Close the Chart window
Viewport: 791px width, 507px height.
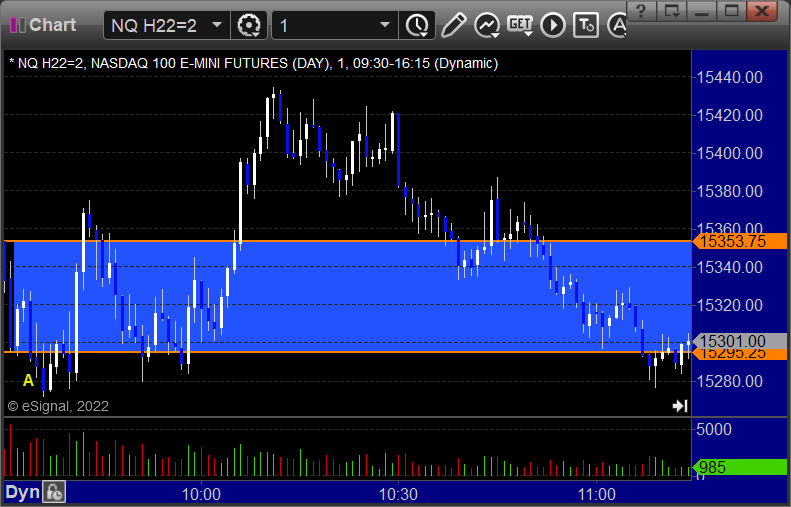pyautogui.click(x=762, y=10)
